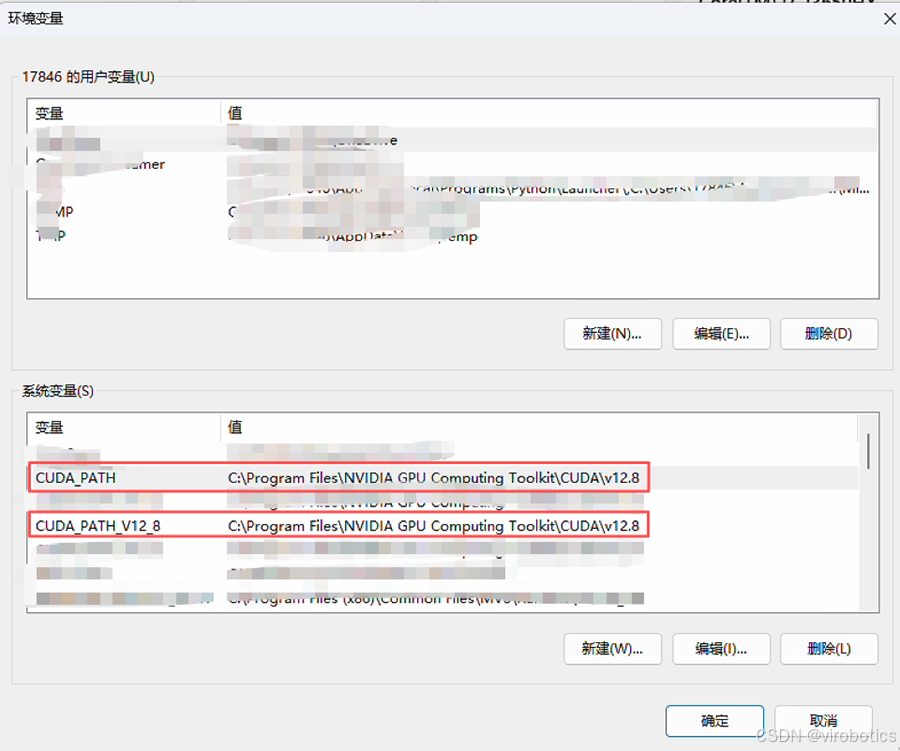Click the 新建(W)... button for system variables

pyautogui.click(x=612, y=649)
